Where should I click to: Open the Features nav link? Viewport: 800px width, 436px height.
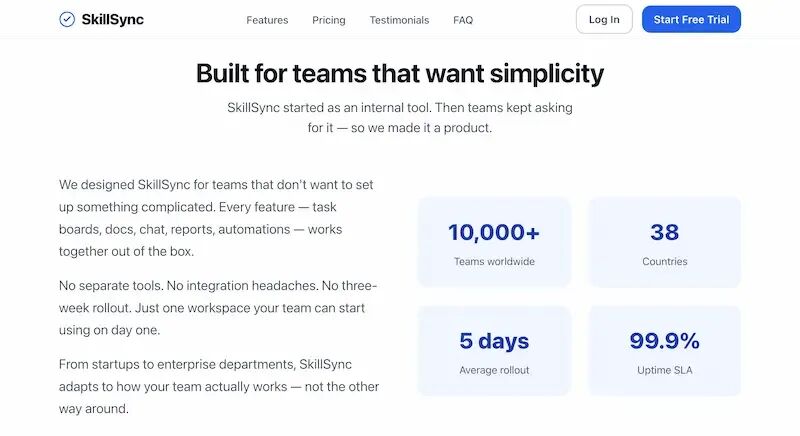click(x=267, y=20)
